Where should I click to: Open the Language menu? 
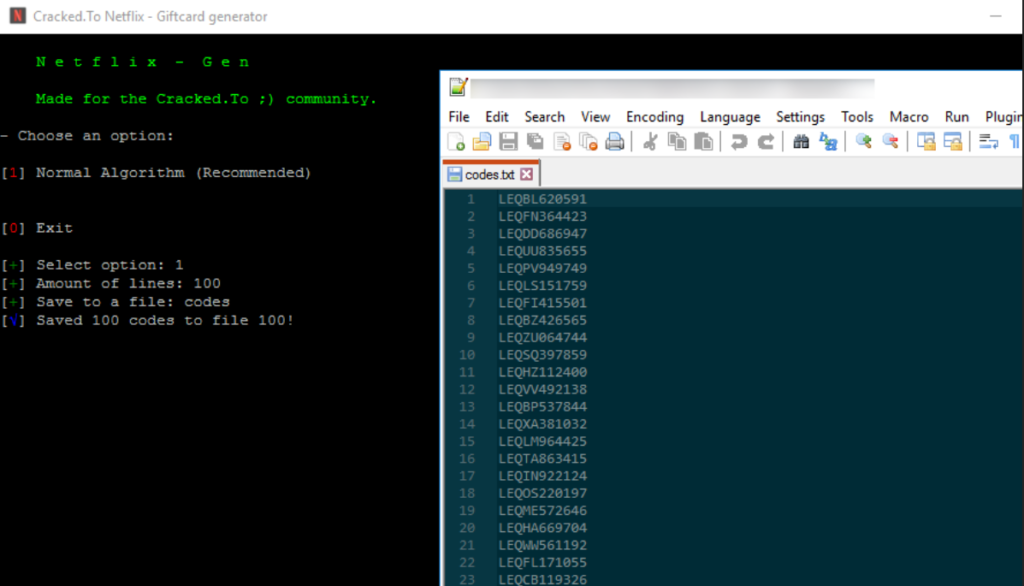(x=730, y=117)
